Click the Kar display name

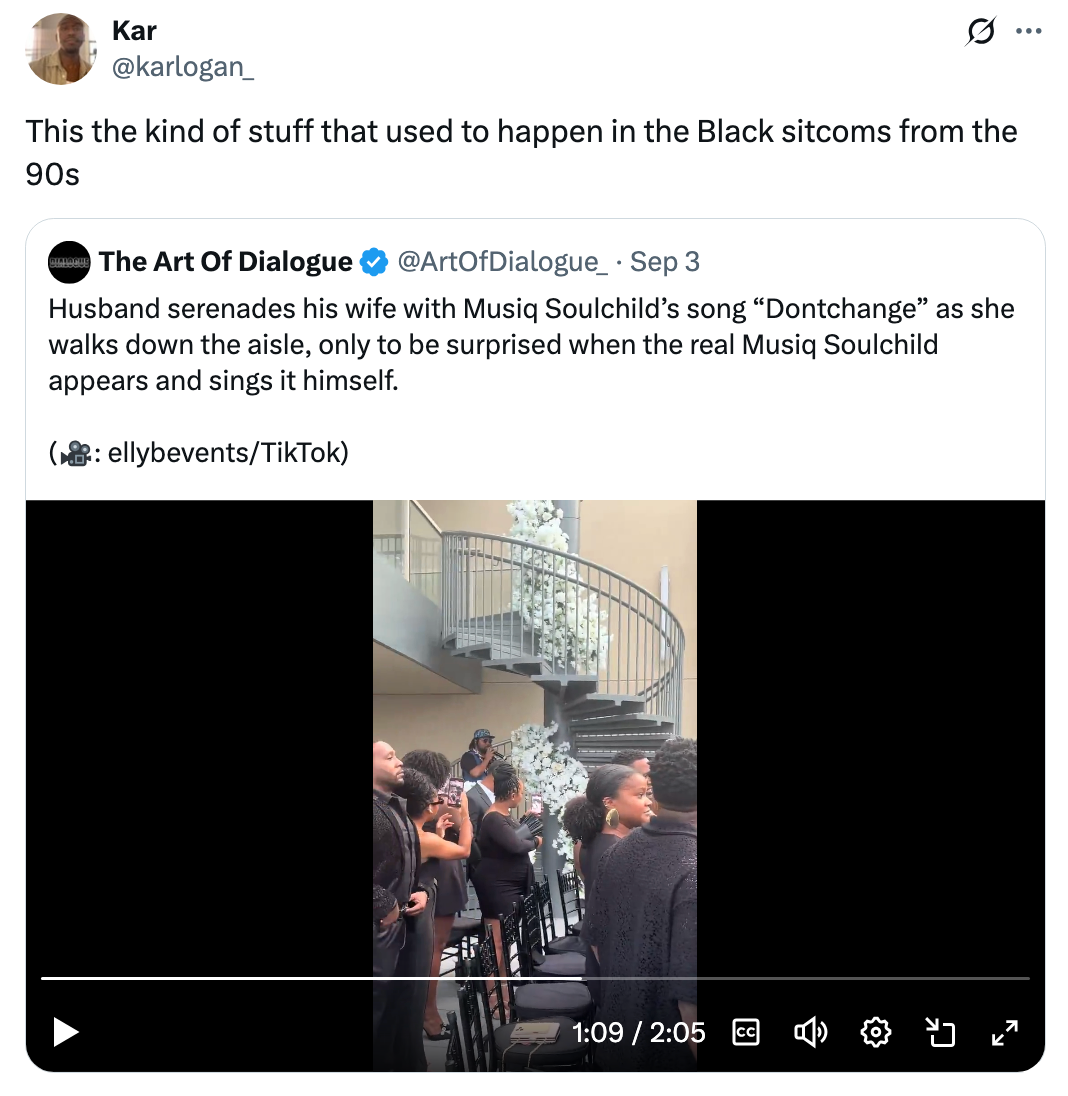click(134, 31)
